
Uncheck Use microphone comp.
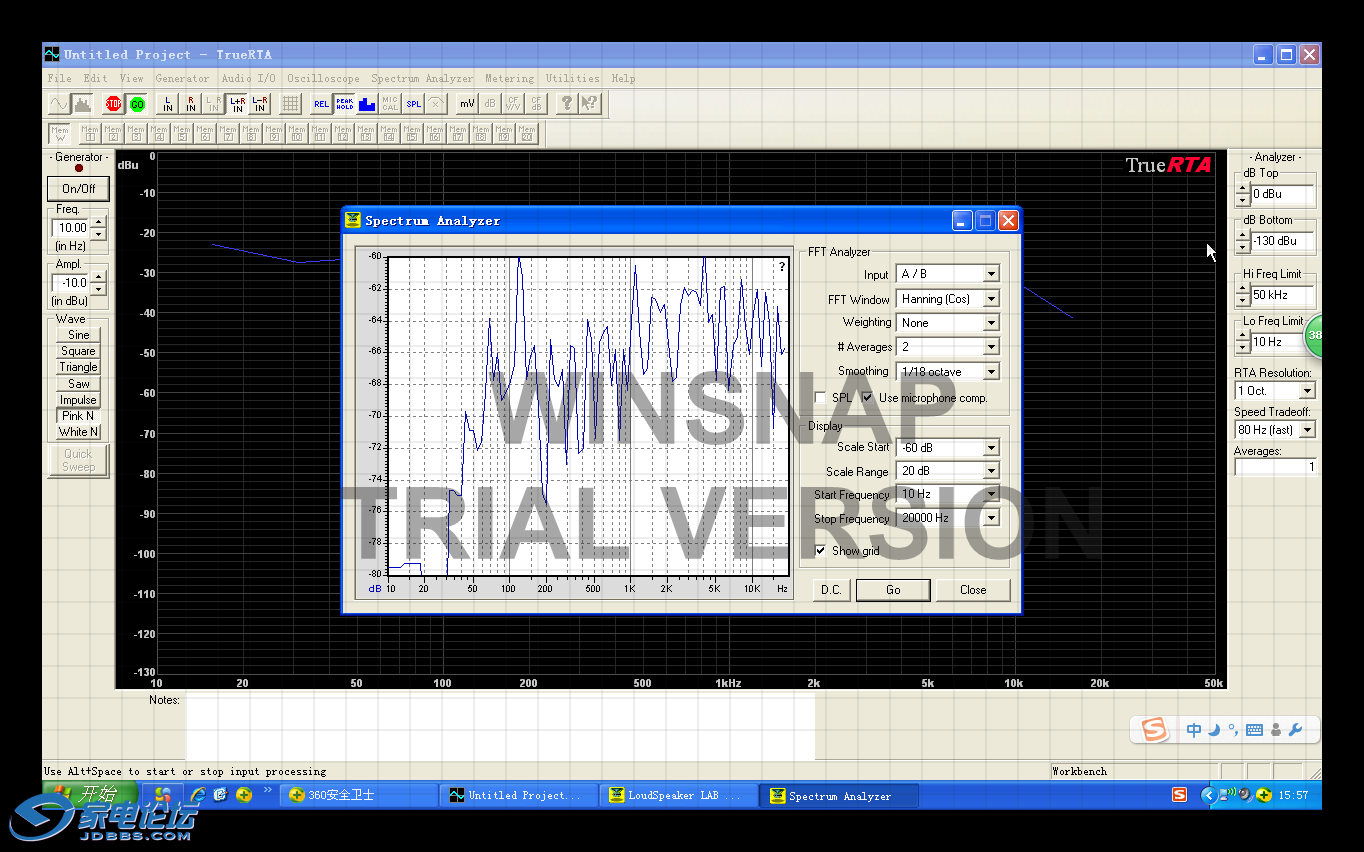[x=868, y=398]
